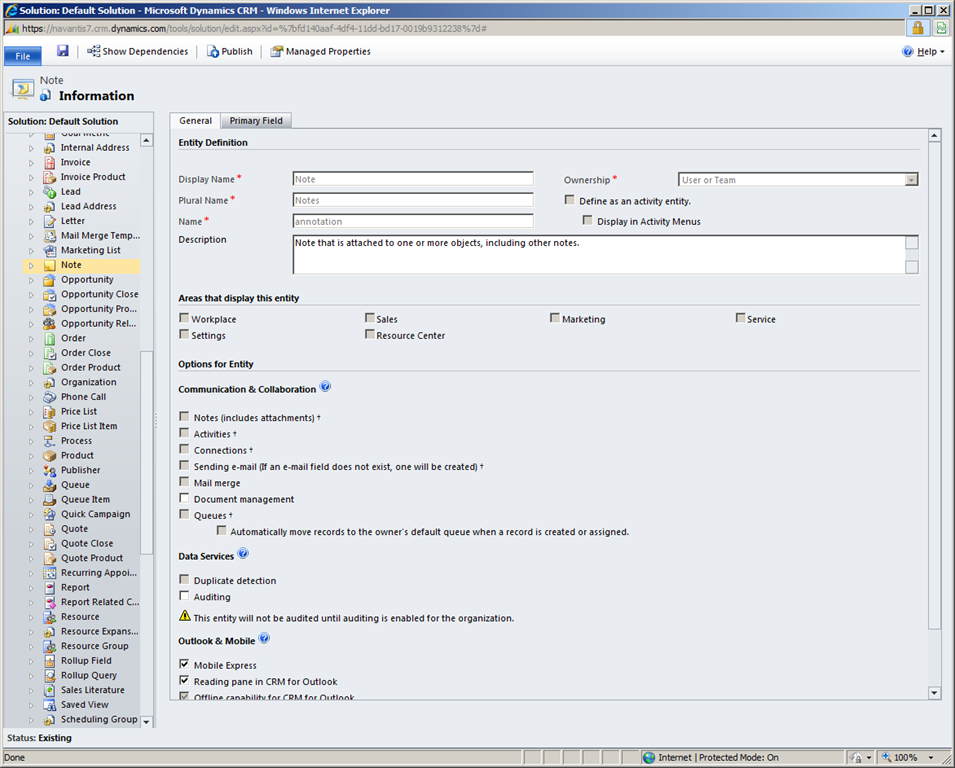955x768 pixels.
Task: Click the Communication & Collaboration help icon
Action: [x=325, y=388]
